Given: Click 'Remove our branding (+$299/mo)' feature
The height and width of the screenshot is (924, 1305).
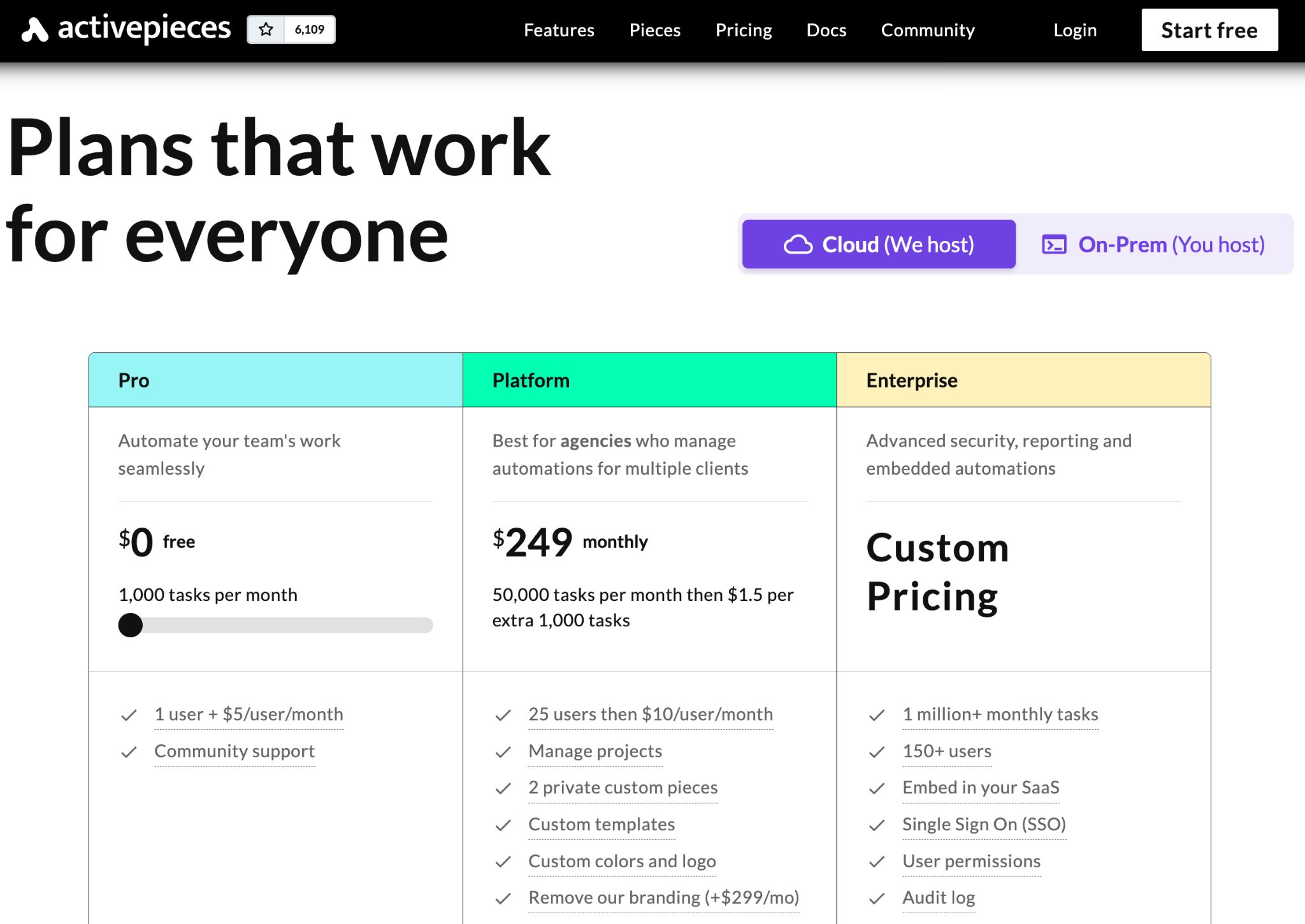Looking at the screenshot, I should point(663,898).
